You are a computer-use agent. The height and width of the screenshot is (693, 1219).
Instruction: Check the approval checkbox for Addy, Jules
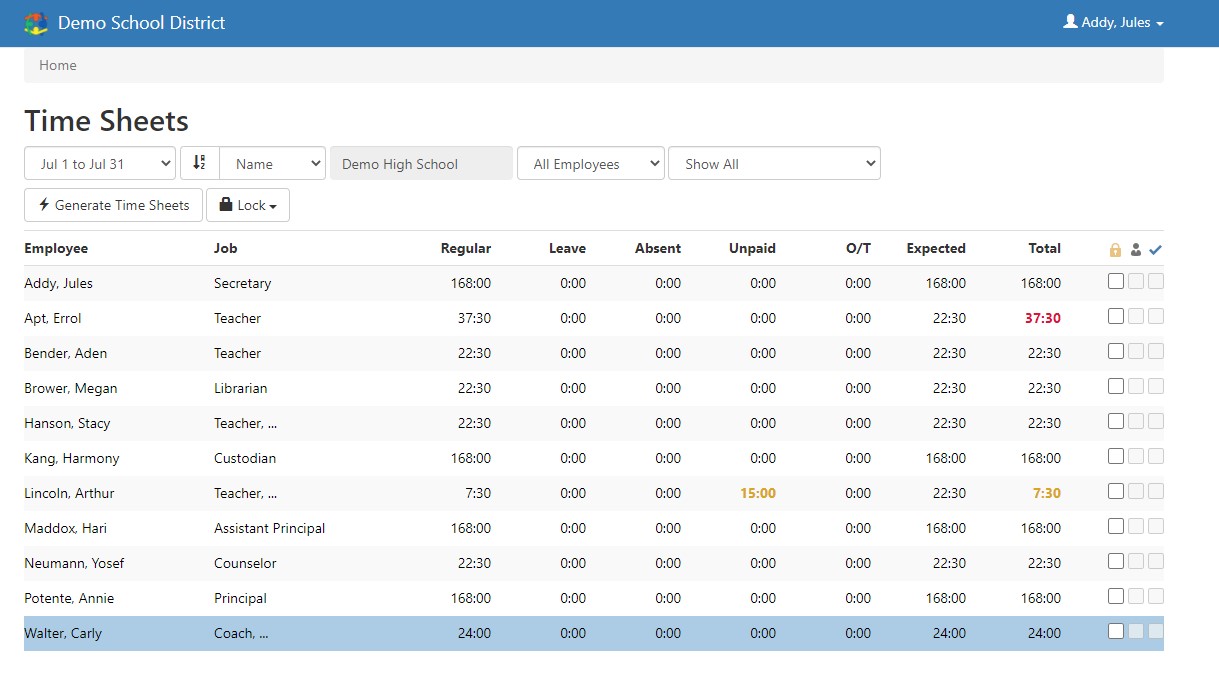tap(1155, 281)
